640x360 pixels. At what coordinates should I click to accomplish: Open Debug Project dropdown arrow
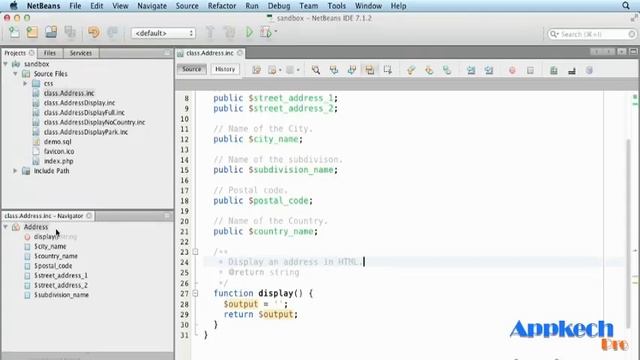276,31
